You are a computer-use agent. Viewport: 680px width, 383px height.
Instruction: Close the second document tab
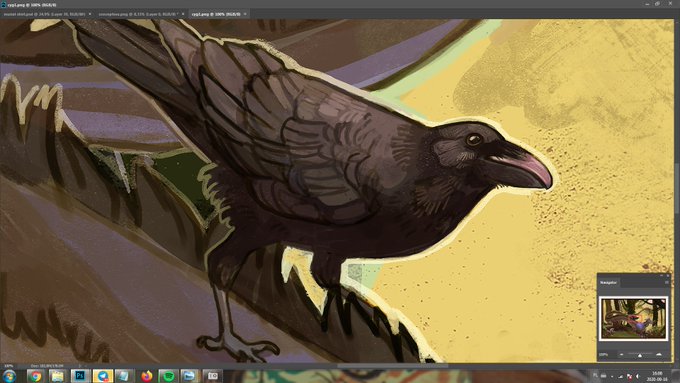pos(183,14)
